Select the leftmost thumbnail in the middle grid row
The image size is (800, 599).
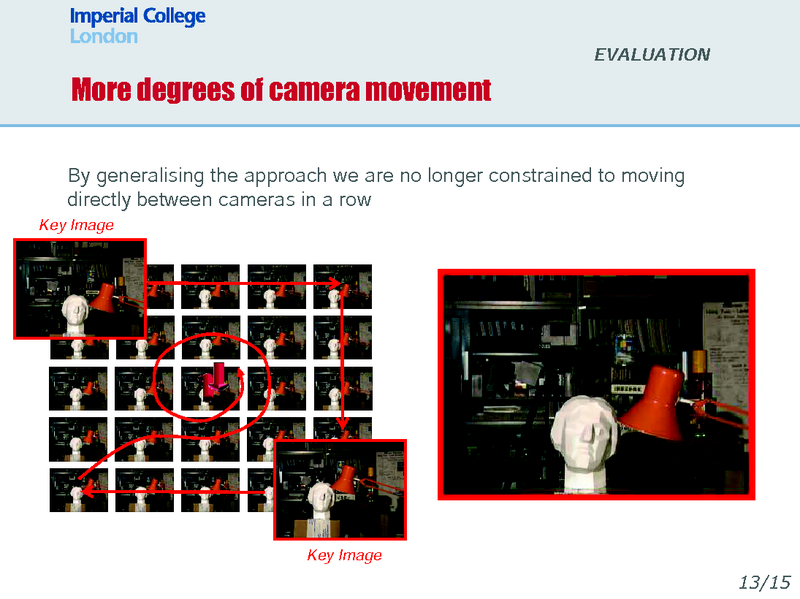[x=78, y=388]
